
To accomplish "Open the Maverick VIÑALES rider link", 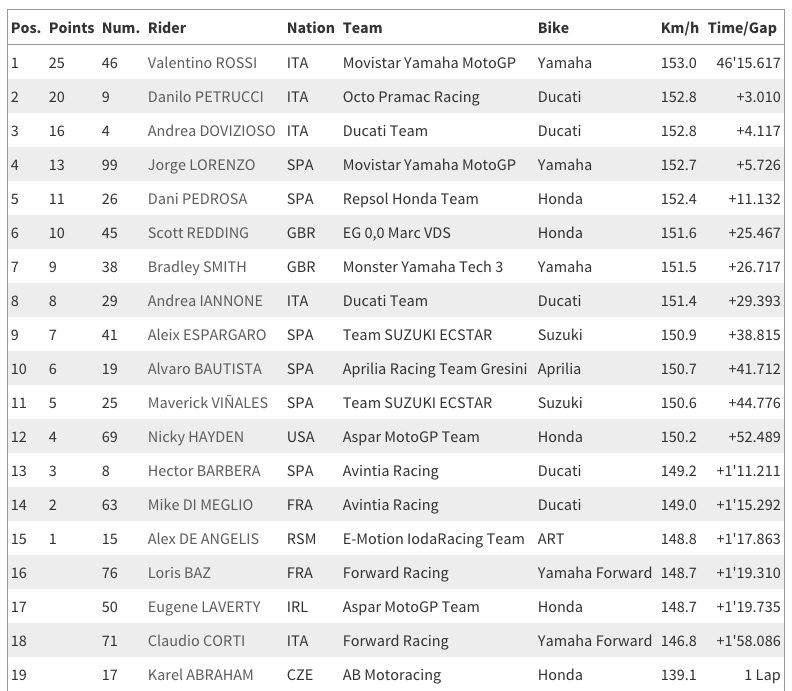I will 208,403.
